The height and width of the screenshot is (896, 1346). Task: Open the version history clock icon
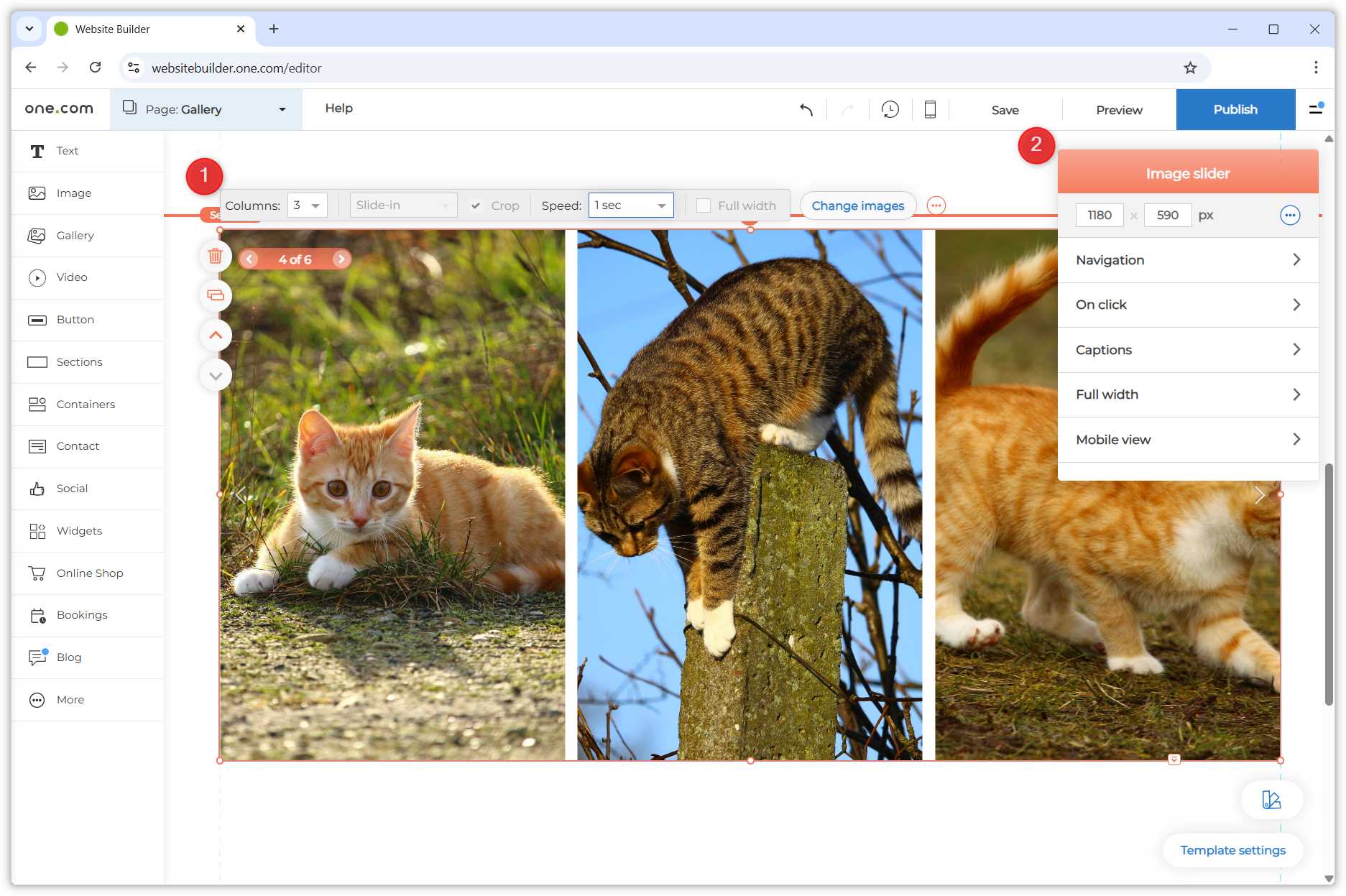(890, 110)
